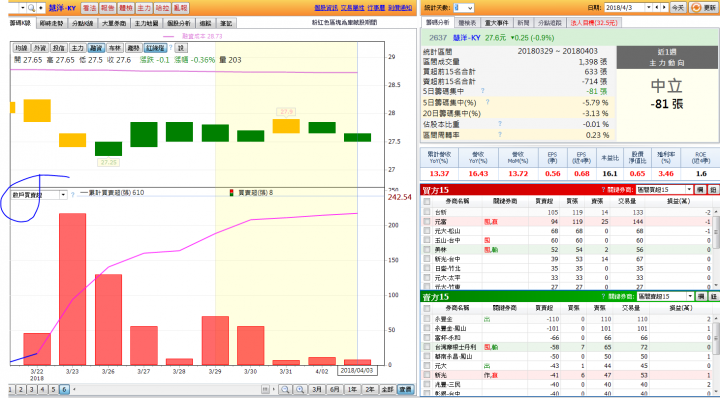The image size is (720, 398).
Task: Set the chart range to 全部
Action: pyautogui.click(x=387, y=389)
